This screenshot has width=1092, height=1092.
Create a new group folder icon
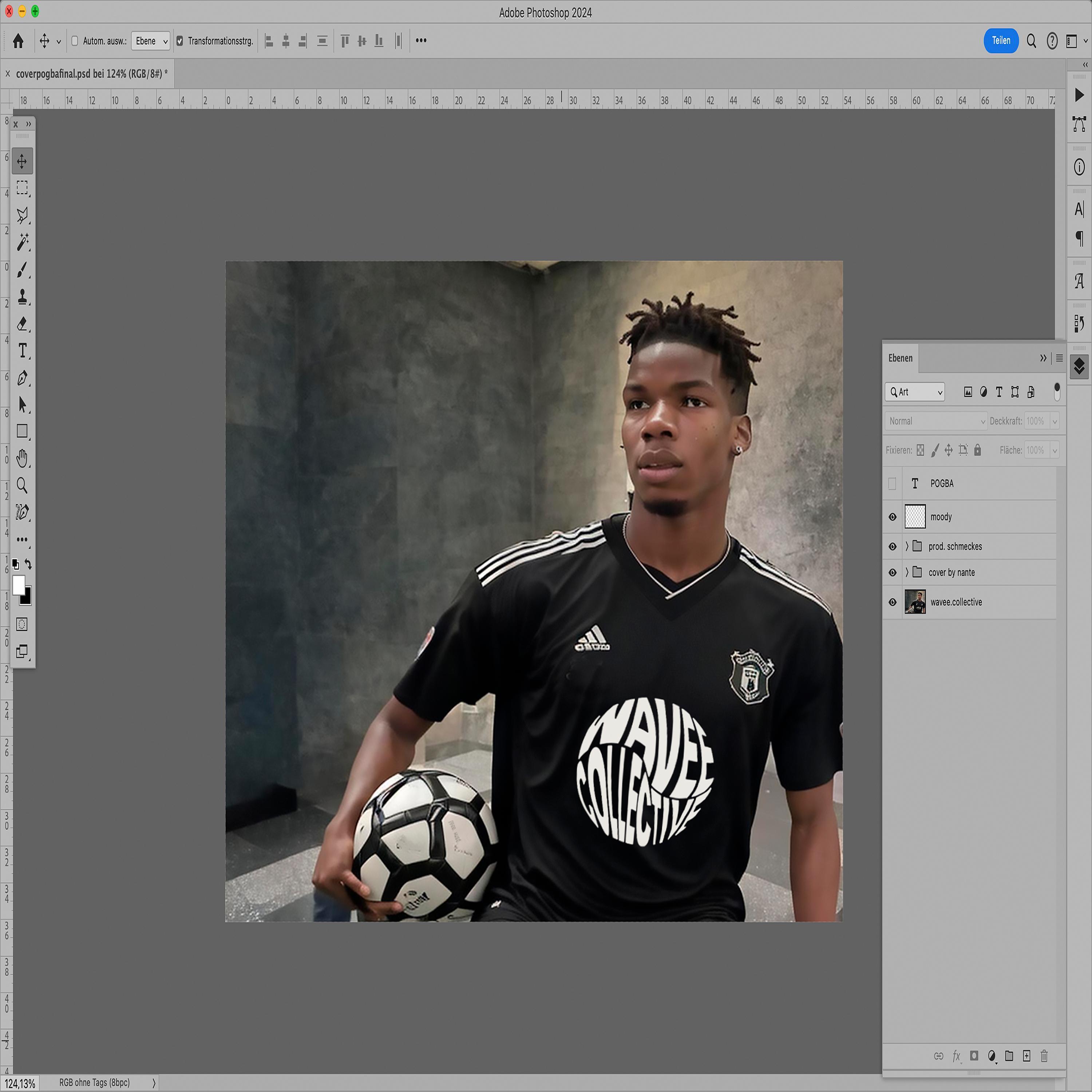pos(1009,1056)
